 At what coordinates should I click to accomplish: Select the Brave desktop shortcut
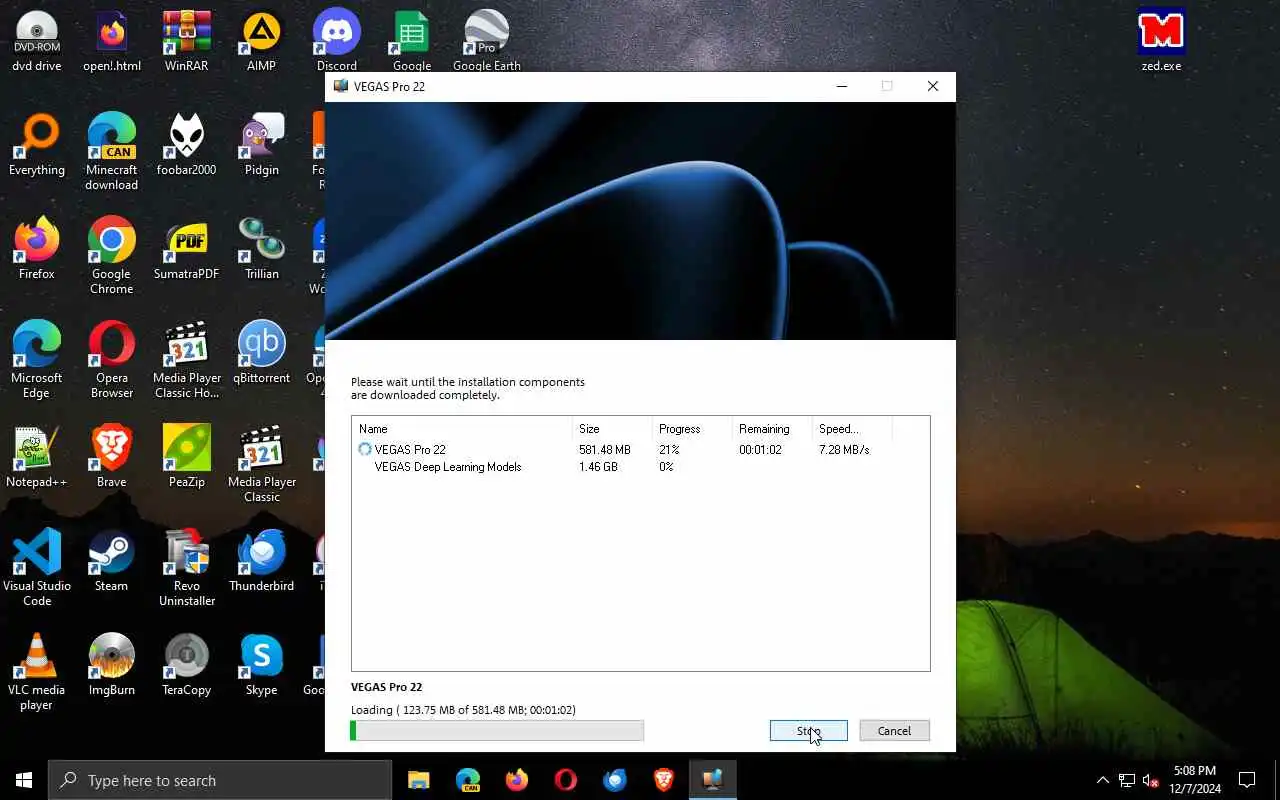(112, 458)
